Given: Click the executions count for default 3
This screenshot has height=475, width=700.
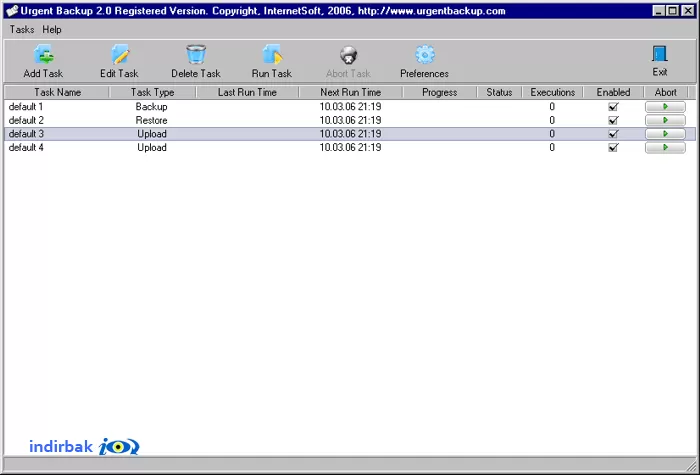Looking at the screenshot, I should pos(552,134).
